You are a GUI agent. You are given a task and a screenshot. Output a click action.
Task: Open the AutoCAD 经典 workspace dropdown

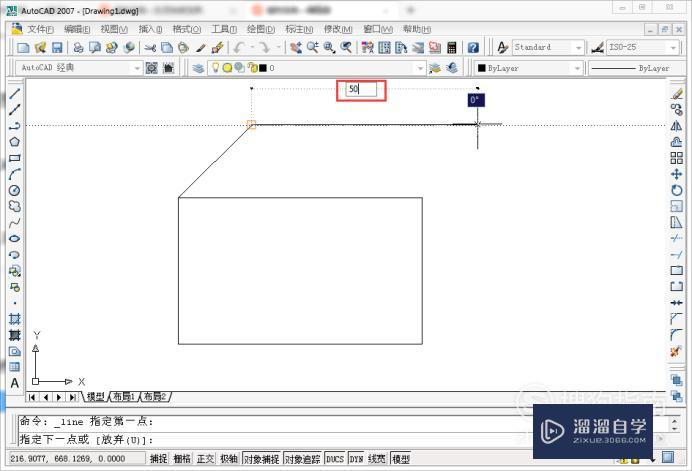pyautogui.click(x=137, y=68)
